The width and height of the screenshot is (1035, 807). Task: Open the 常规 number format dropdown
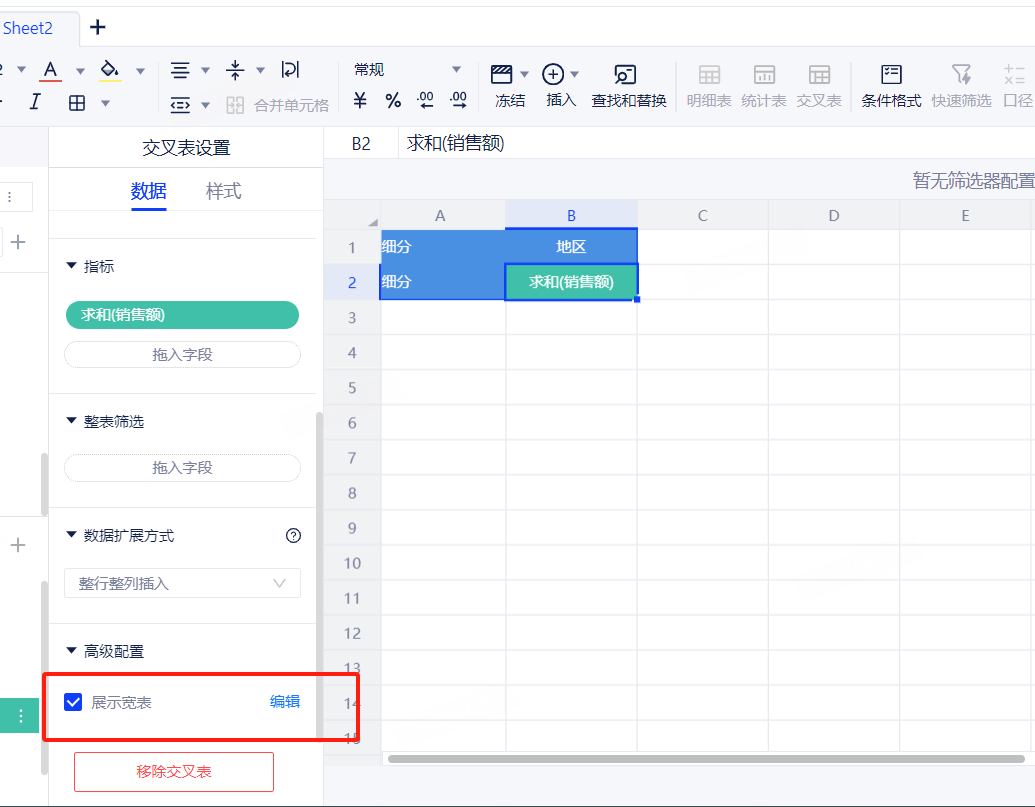coord(407,70)
